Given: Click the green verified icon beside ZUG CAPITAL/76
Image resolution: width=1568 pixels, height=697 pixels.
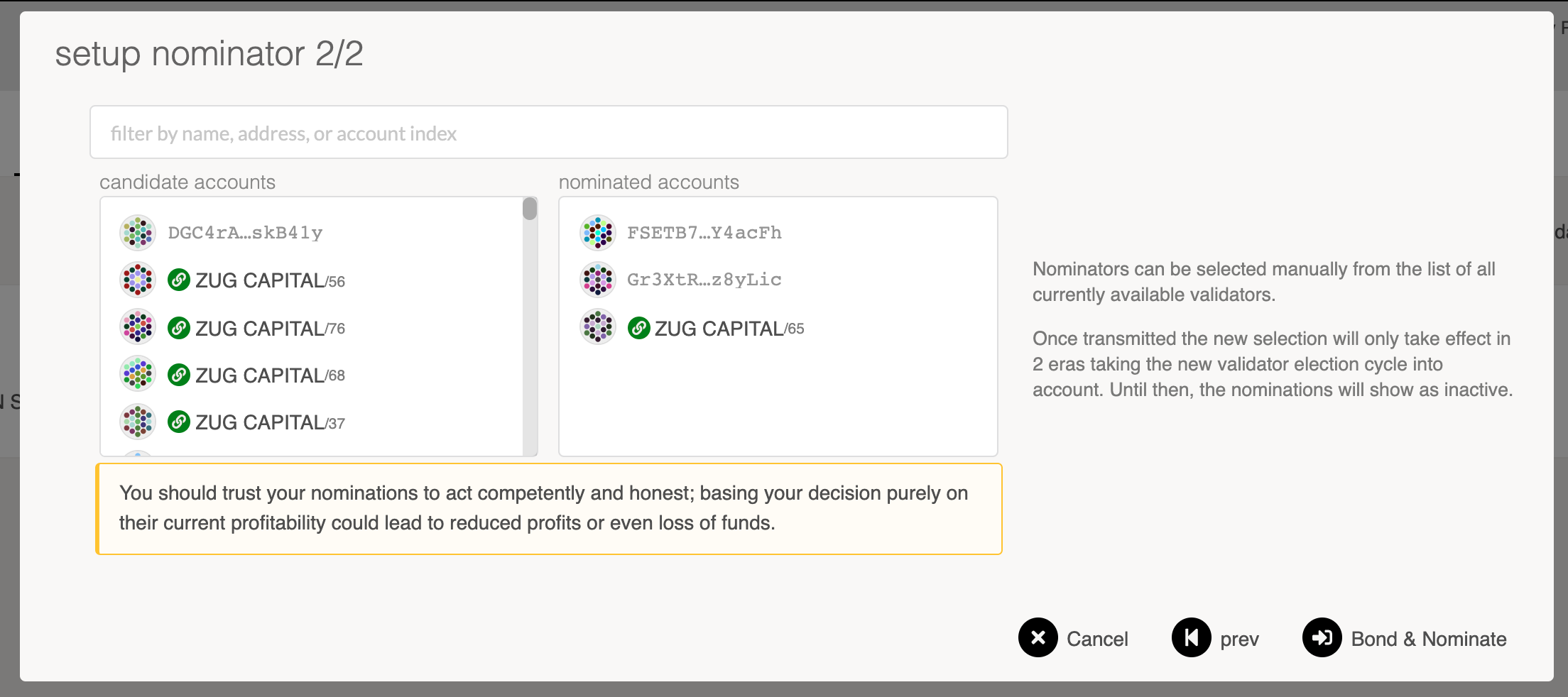Looking at the screenshot, I should (179, 327).
